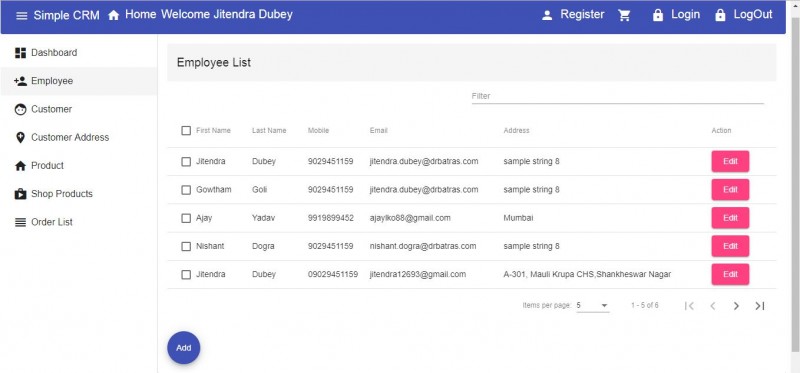Click the Shop Products bag icon
Image resolution: width=800 pixels, height=373 pixels.
(x=20, y=194)
